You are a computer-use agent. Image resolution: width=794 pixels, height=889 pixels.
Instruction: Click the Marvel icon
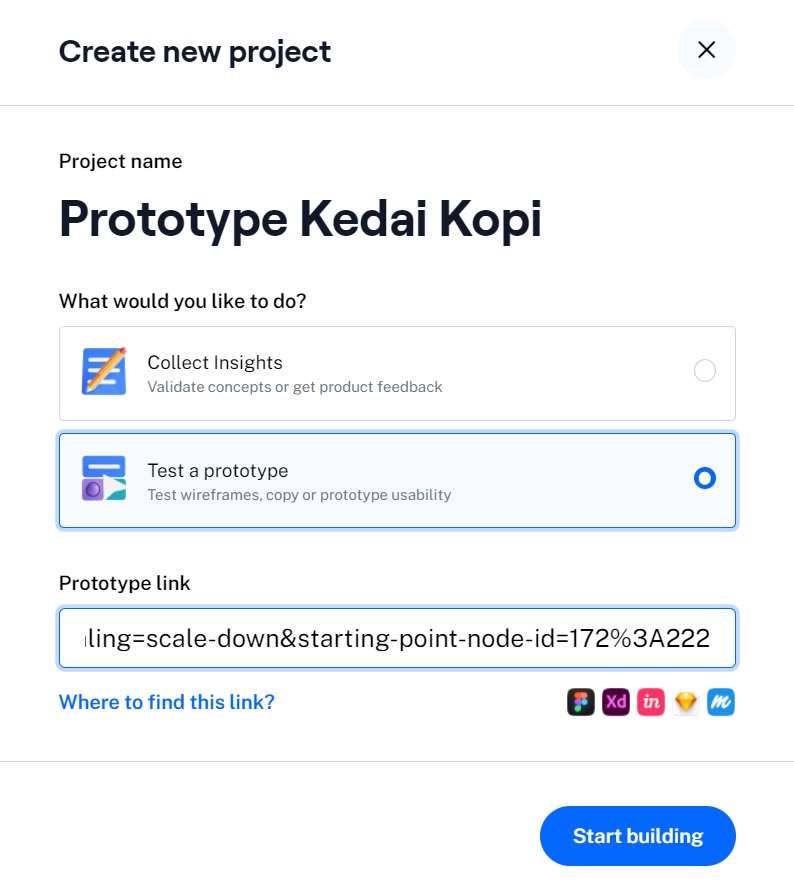coord(721,702)
